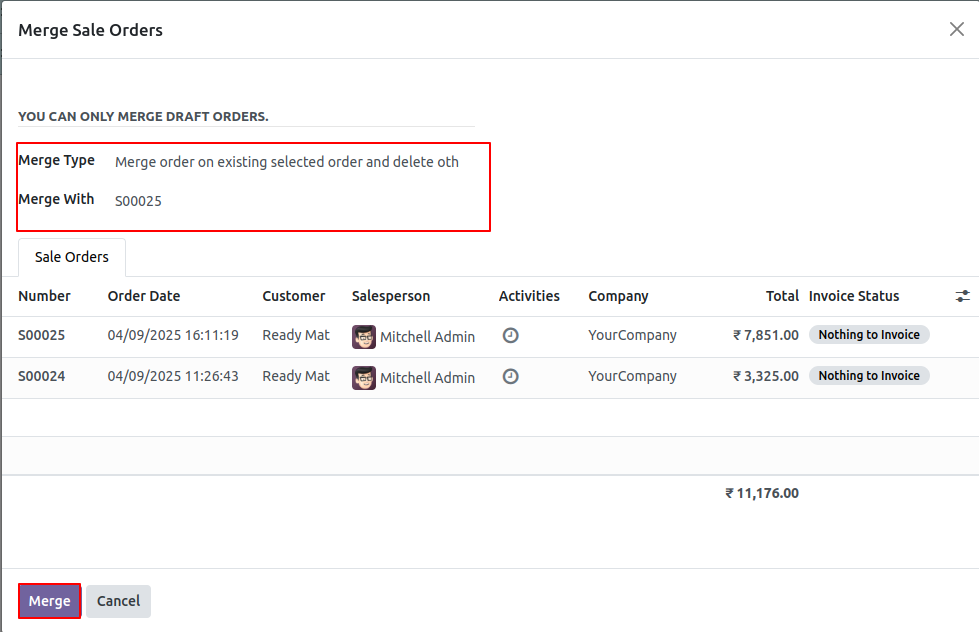Sort the list by Total column
Image resolution: width=979 pixels, height=632 pixels.
point(782,296)
